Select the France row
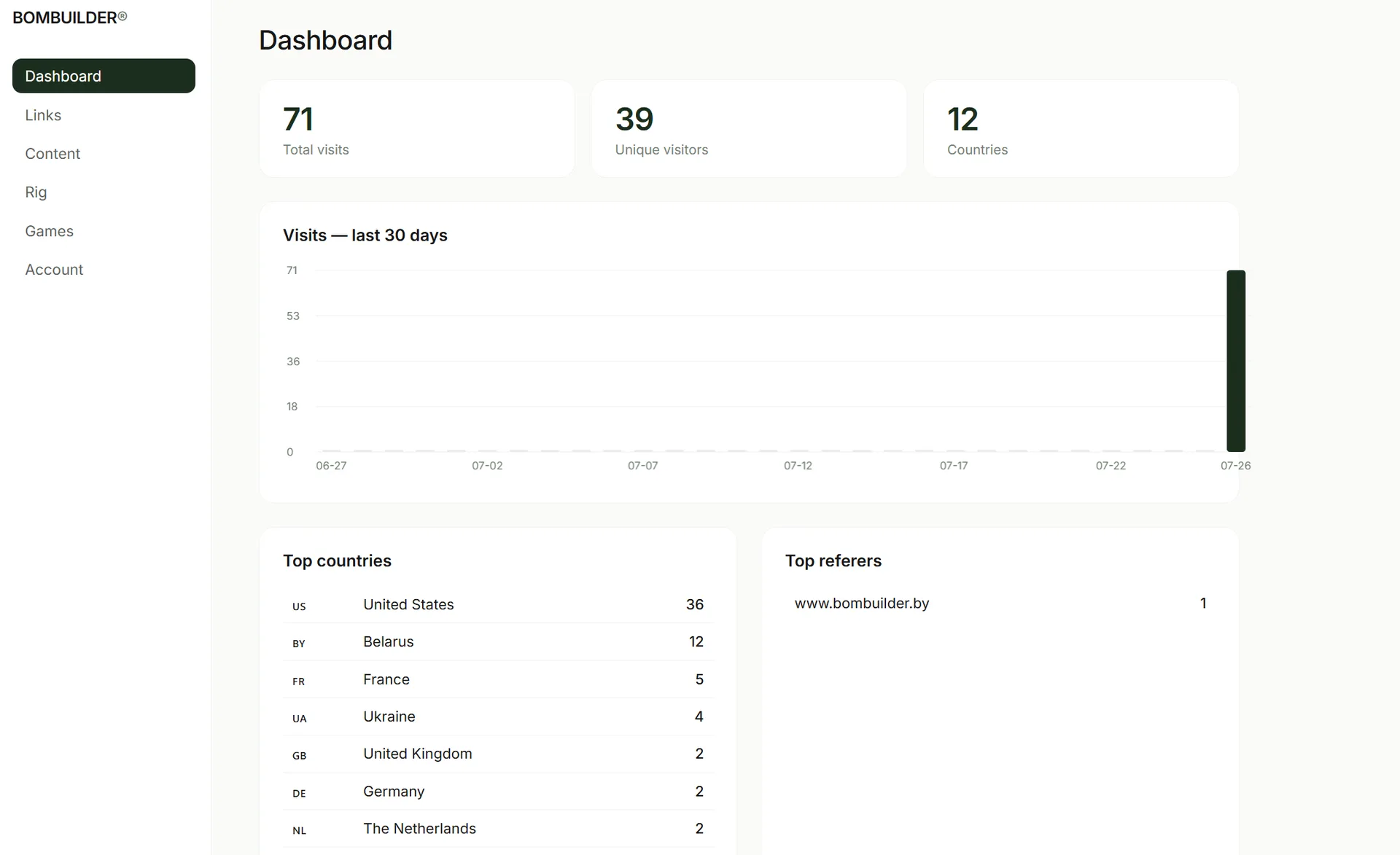 click(498, 679)
